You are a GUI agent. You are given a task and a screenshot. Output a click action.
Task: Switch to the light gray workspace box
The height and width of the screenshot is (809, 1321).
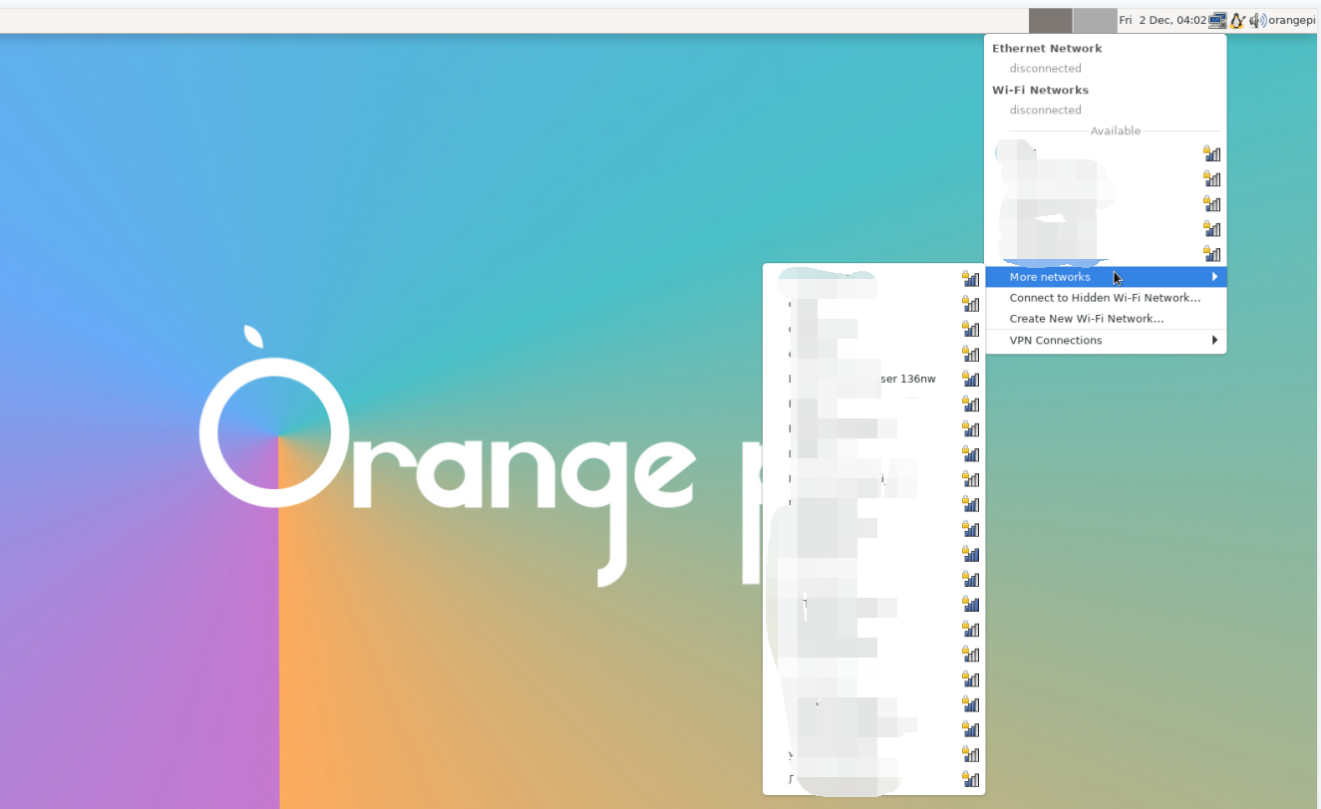point(1095,20)
